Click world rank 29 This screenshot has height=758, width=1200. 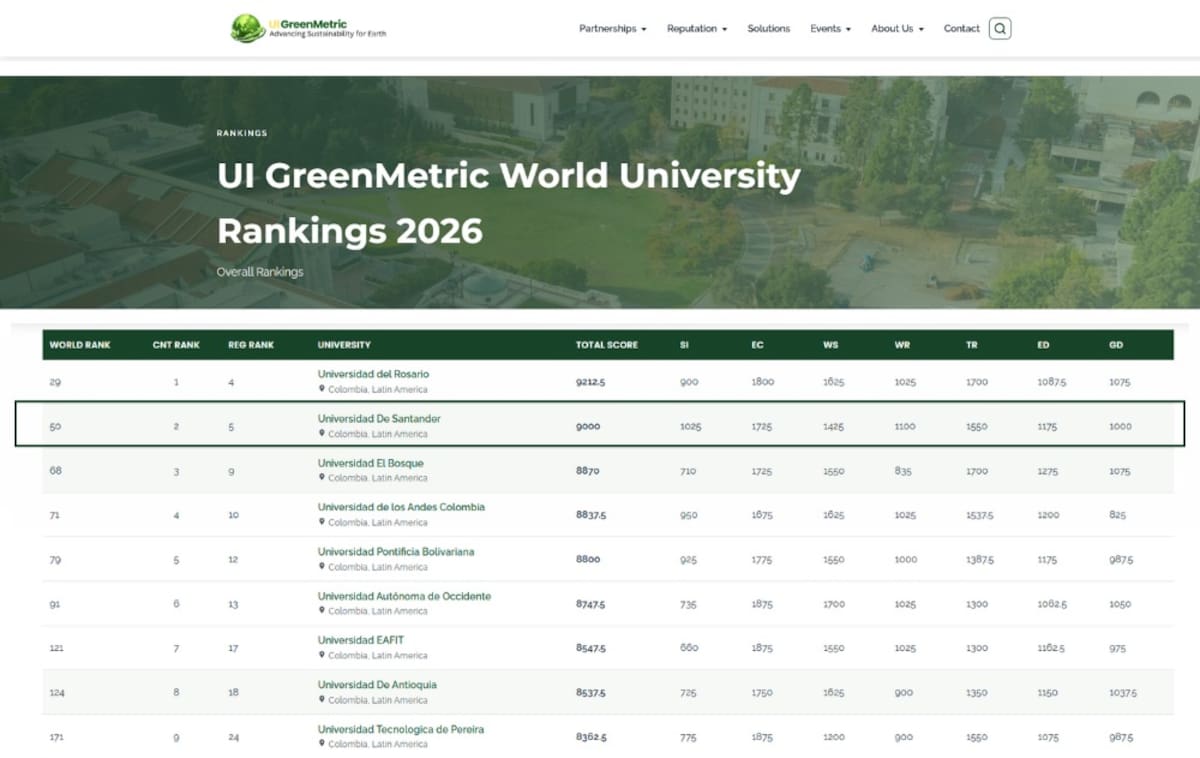[55, 382]
